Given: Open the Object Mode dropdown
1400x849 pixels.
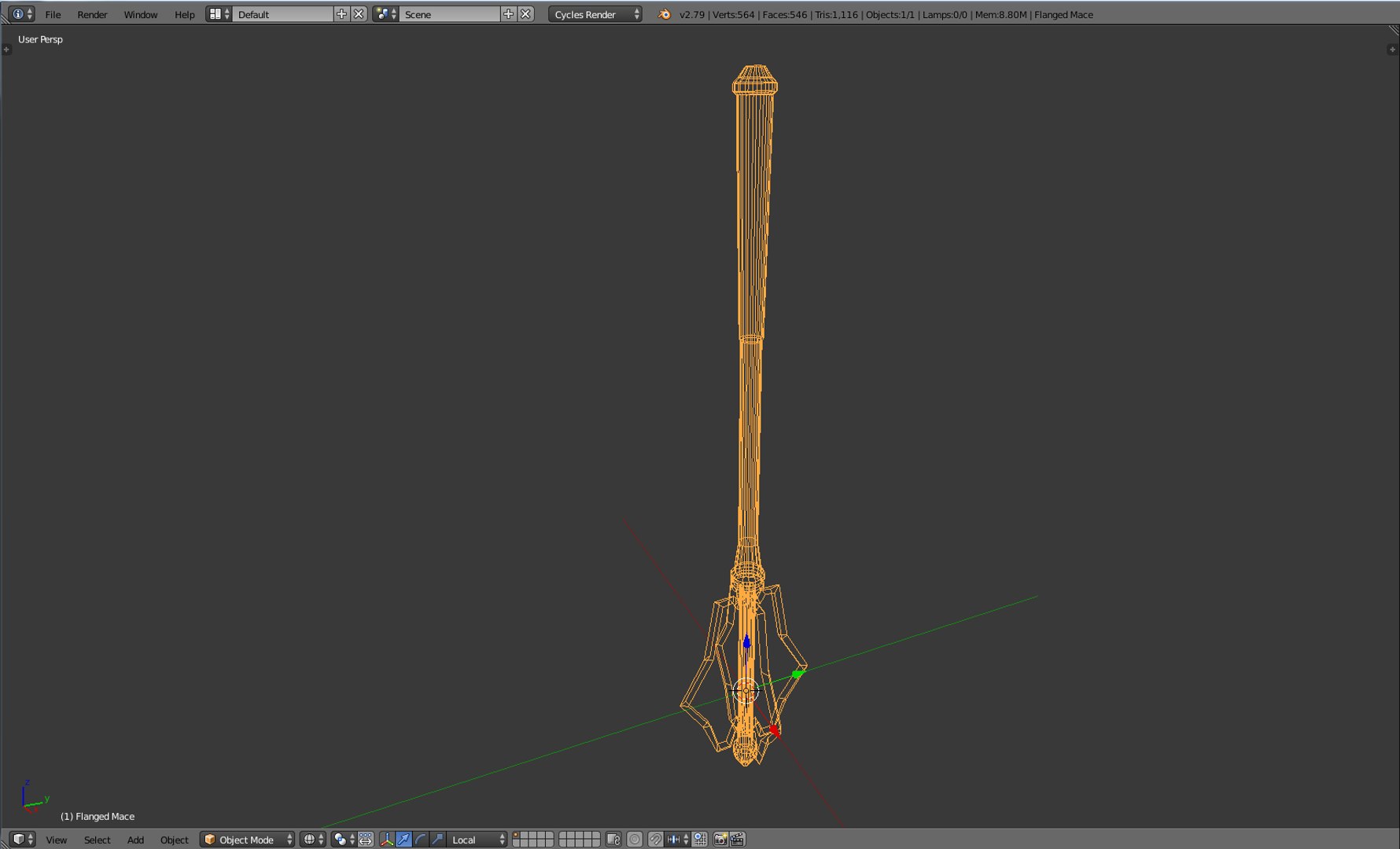Looking at the screenshot, I should [247, 840].
